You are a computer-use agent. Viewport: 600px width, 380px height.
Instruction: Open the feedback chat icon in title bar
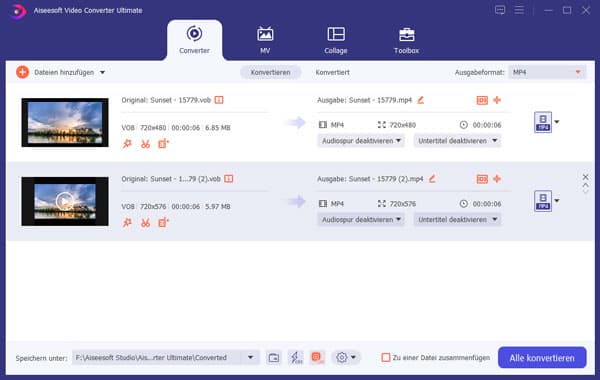click(x=500, y=10)
